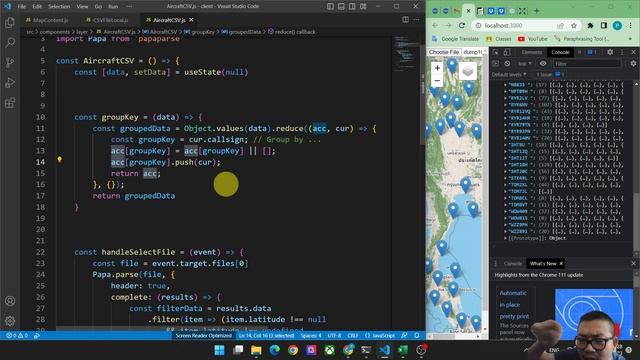640x360 pixels.
Task: Expand the [[Prototype]]: Object entry in the console
Action: click(x=535, y=238)
